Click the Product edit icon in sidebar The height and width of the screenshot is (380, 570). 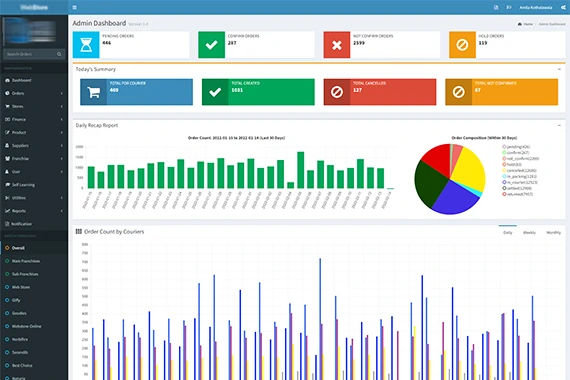coord(7,132)
